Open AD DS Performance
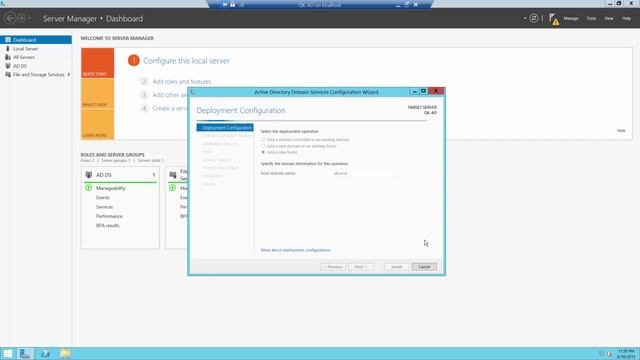The height and width of the screenshot is (360, 640). pos(109,216)
